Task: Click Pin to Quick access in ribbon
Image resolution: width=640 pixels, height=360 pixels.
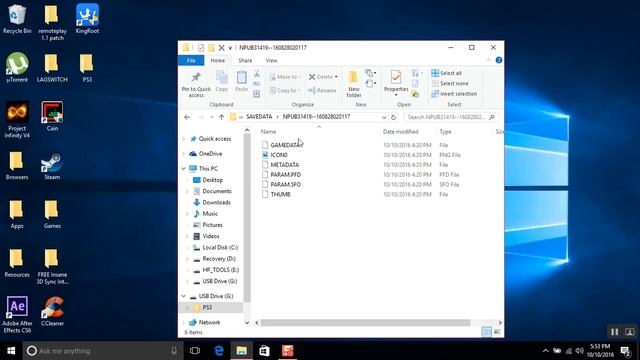Action: click(196, 84)
